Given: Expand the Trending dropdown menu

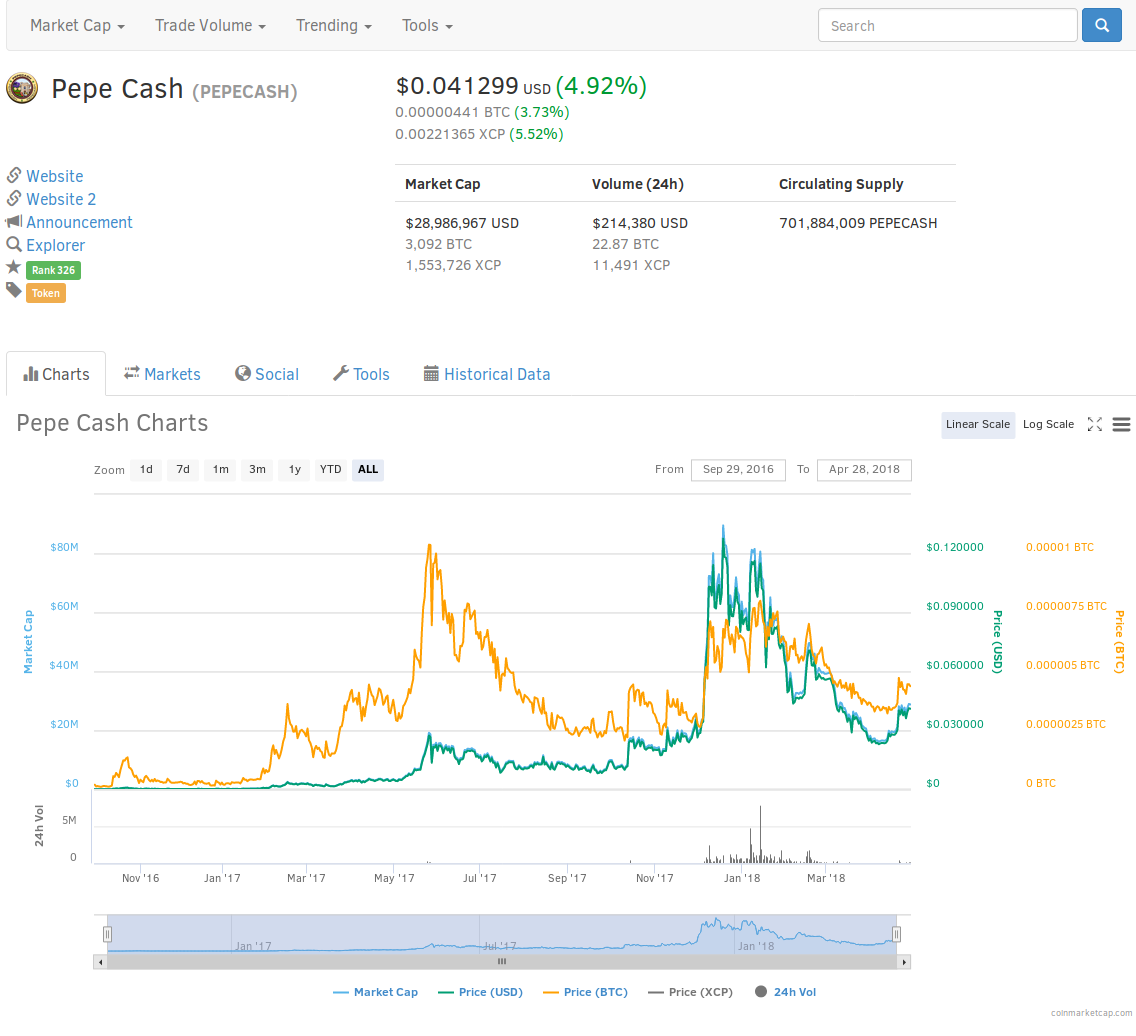Looking at the screenshot, I should (x=334, y=25).
